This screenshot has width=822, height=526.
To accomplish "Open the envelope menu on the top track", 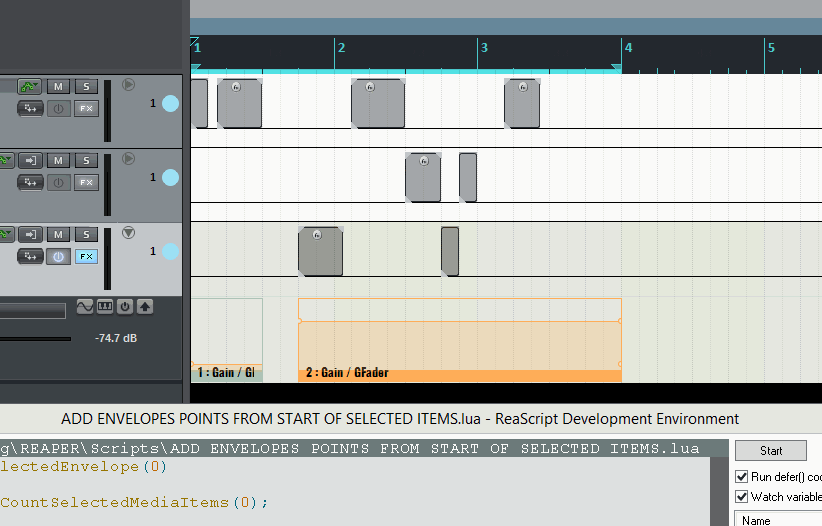I will point(29,87).
